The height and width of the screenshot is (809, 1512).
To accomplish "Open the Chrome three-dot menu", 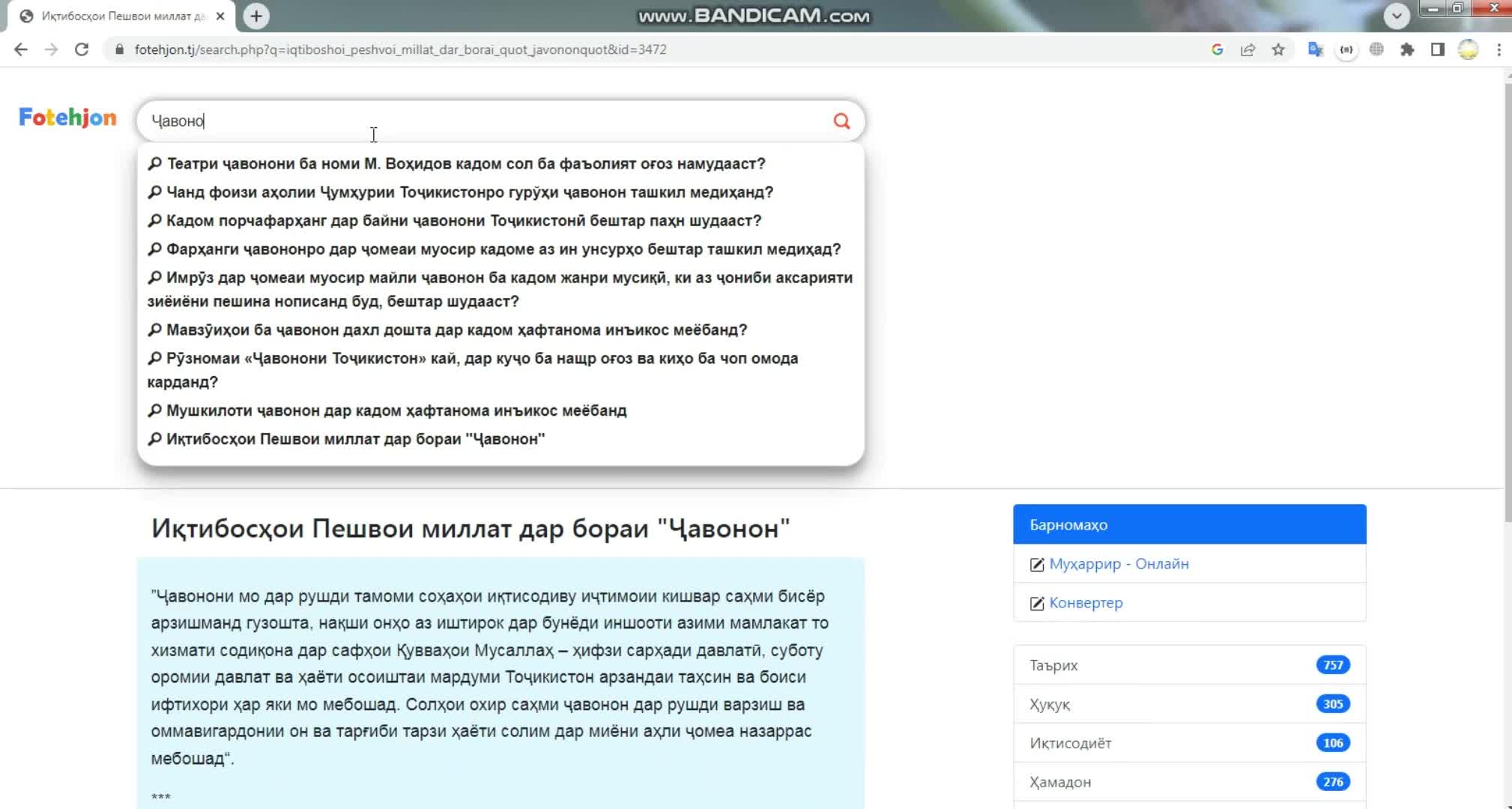I will click(1499, 49).
